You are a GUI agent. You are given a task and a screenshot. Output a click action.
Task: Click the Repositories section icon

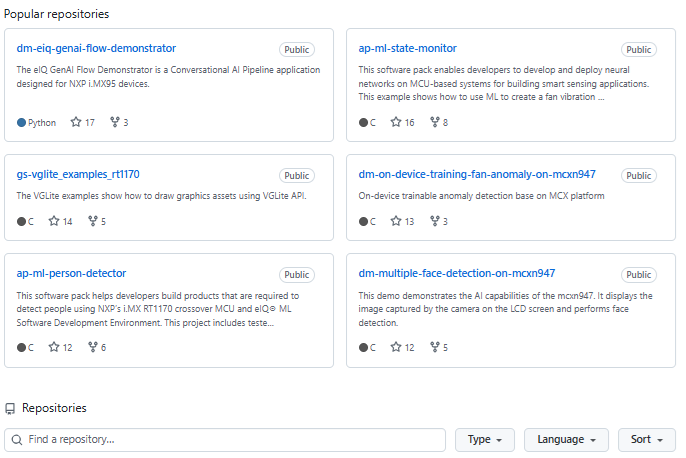point(10,408)
